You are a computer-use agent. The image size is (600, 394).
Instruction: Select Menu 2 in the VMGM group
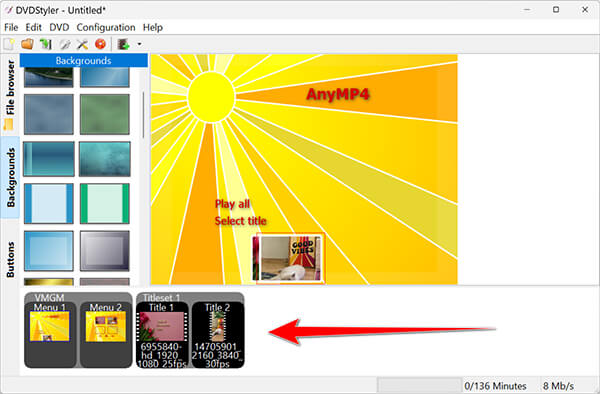[106, 334]
